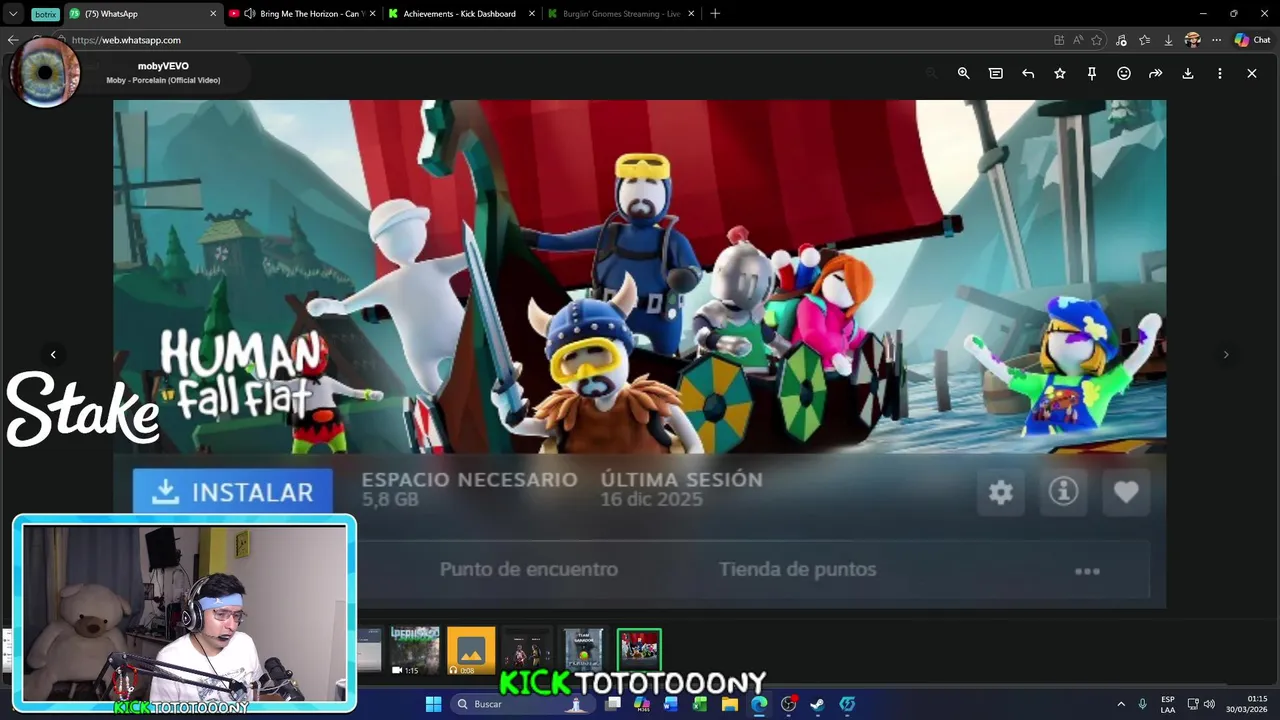
Task: Open the thumbnail with two fighters
Action: click(x=527, y=651)
